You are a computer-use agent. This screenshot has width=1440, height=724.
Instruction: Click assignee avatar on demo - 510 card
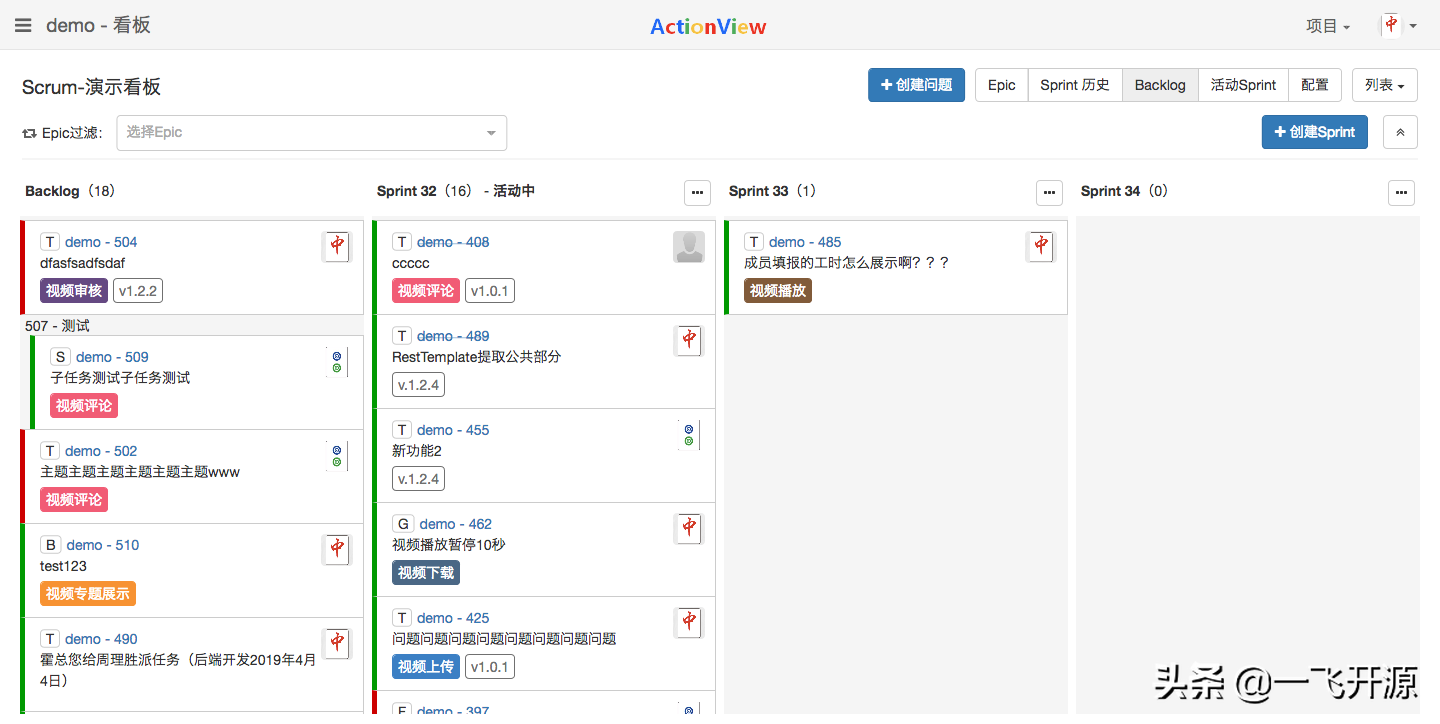pos(338,550)
